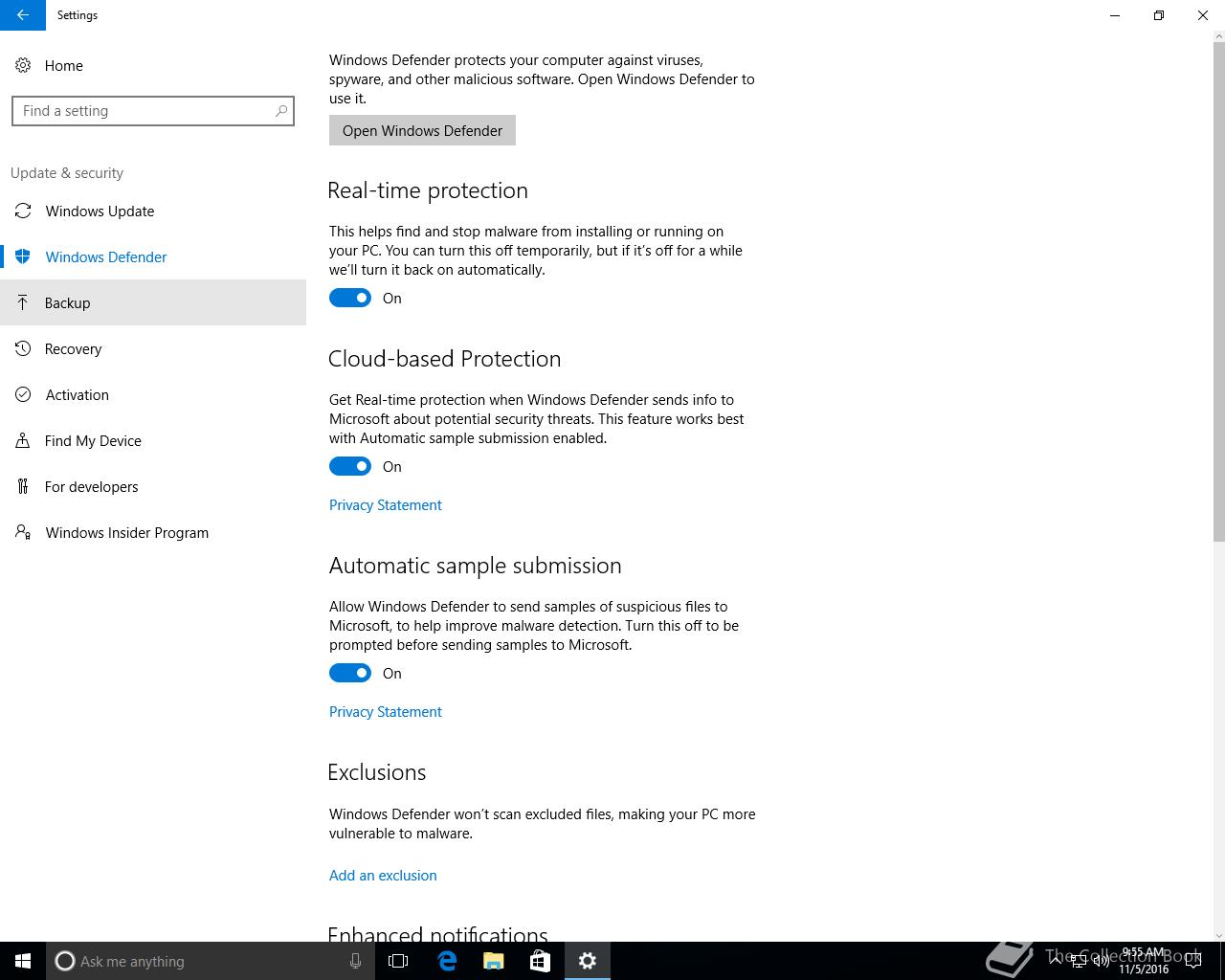Click the Activation checkmark icon
The height and width of the screenshot is (980, 1225).
click(x=23, y=394)
